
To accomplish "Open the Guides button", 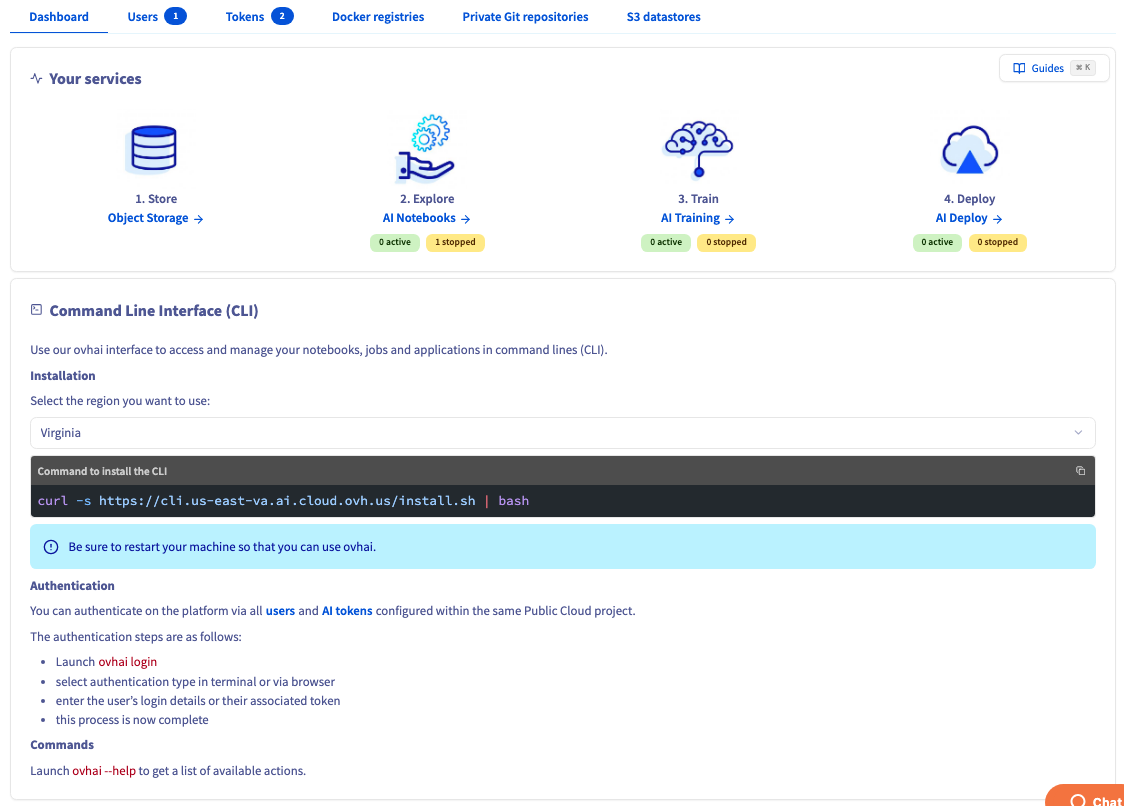I will [x=1054, y=68].
